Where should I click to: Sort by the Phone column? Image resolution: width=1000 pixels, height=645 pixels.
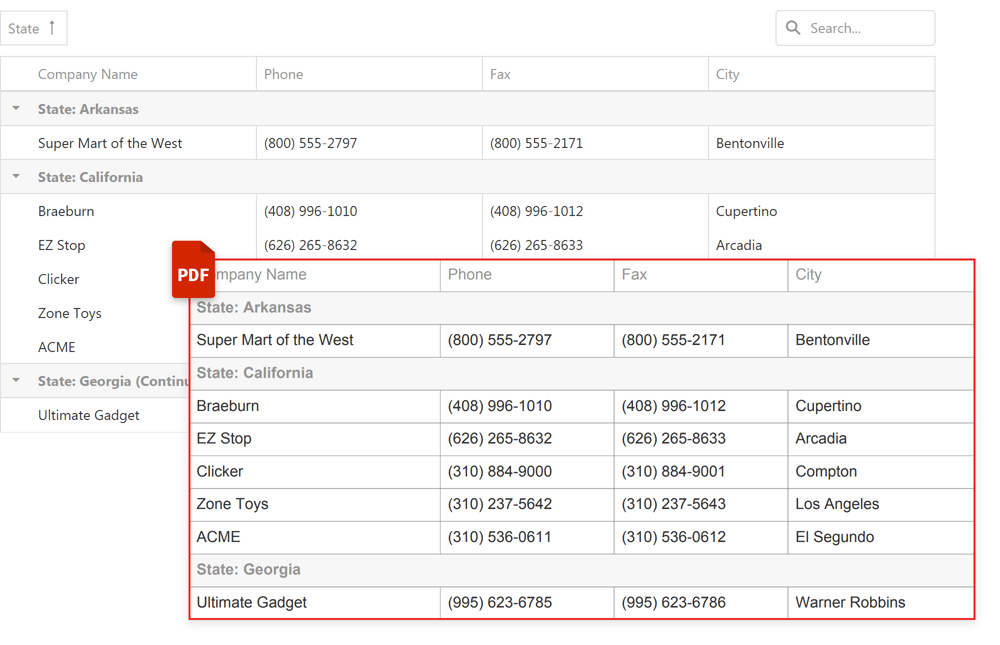(x=283, y=74)
